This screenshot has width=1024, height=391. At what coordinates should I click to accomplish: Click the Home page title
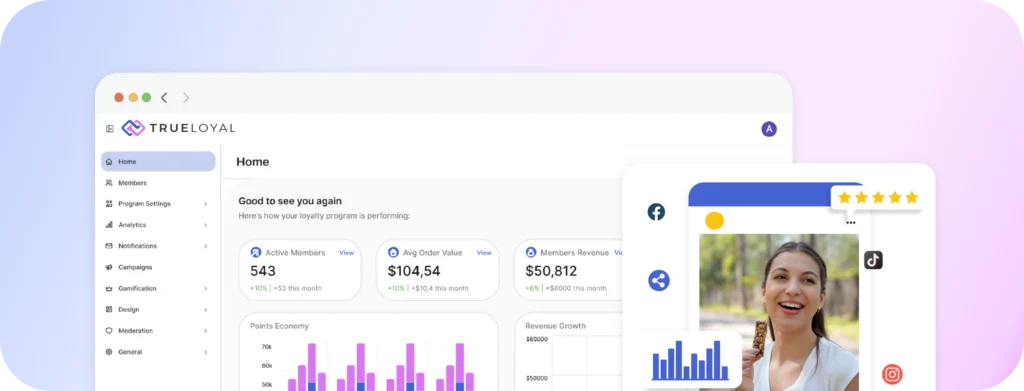coord(252,162)
